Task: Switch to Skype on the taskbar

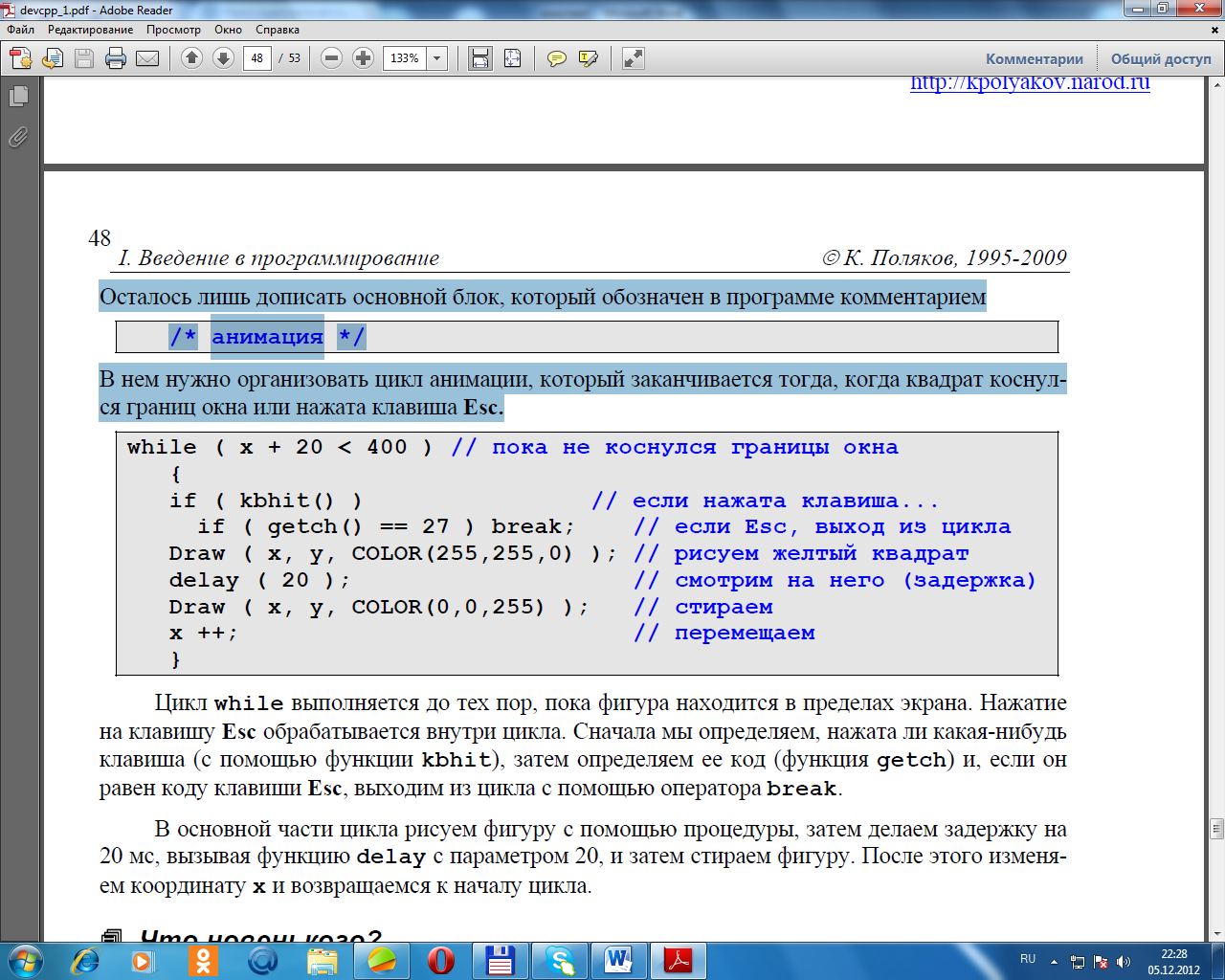Action: coord(560,961)
